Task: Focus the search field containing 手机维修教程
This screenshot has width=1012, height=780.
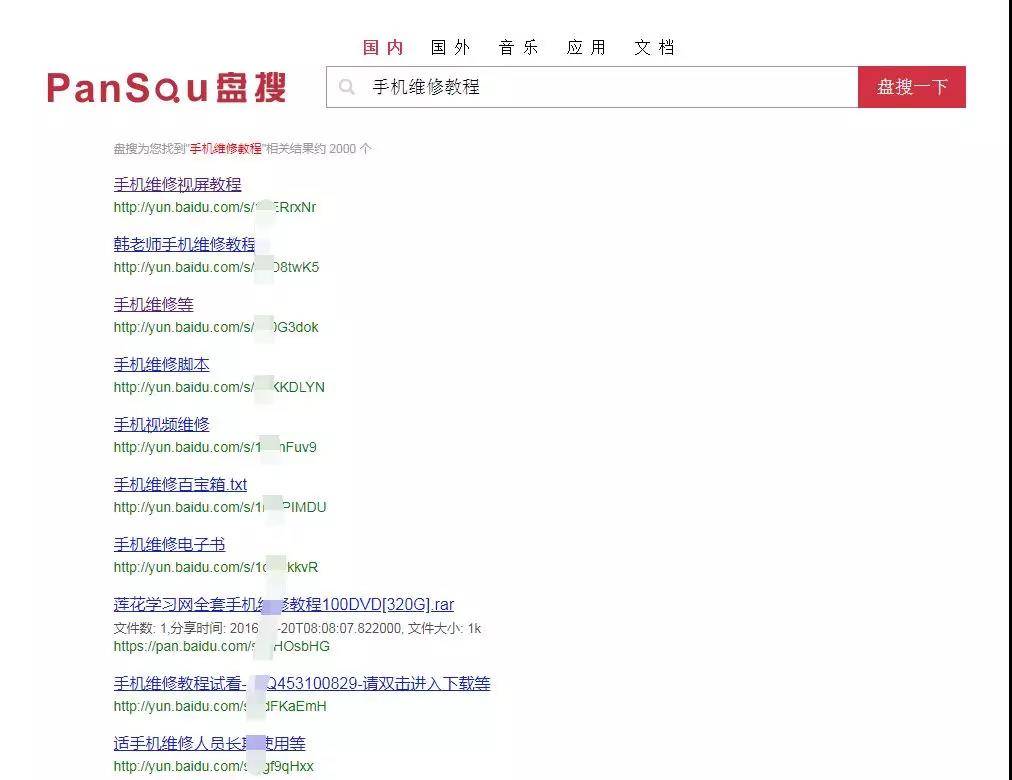Action: tap(592, 86)
